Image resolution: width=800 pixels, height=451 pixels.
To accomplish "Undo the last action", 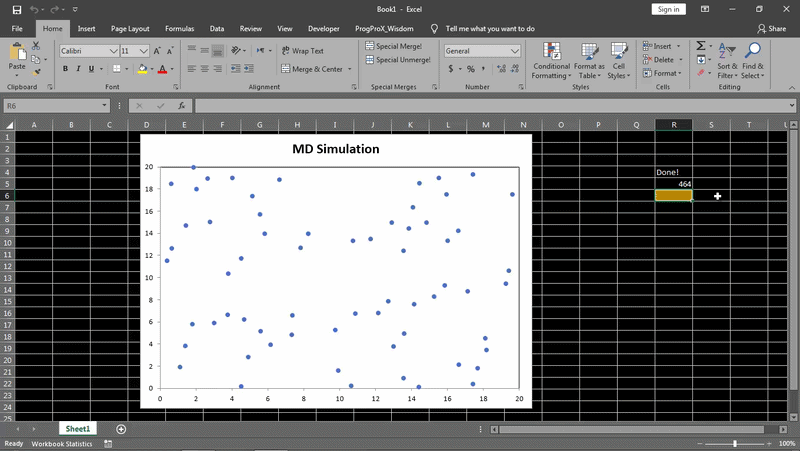I will click(34, 9).
